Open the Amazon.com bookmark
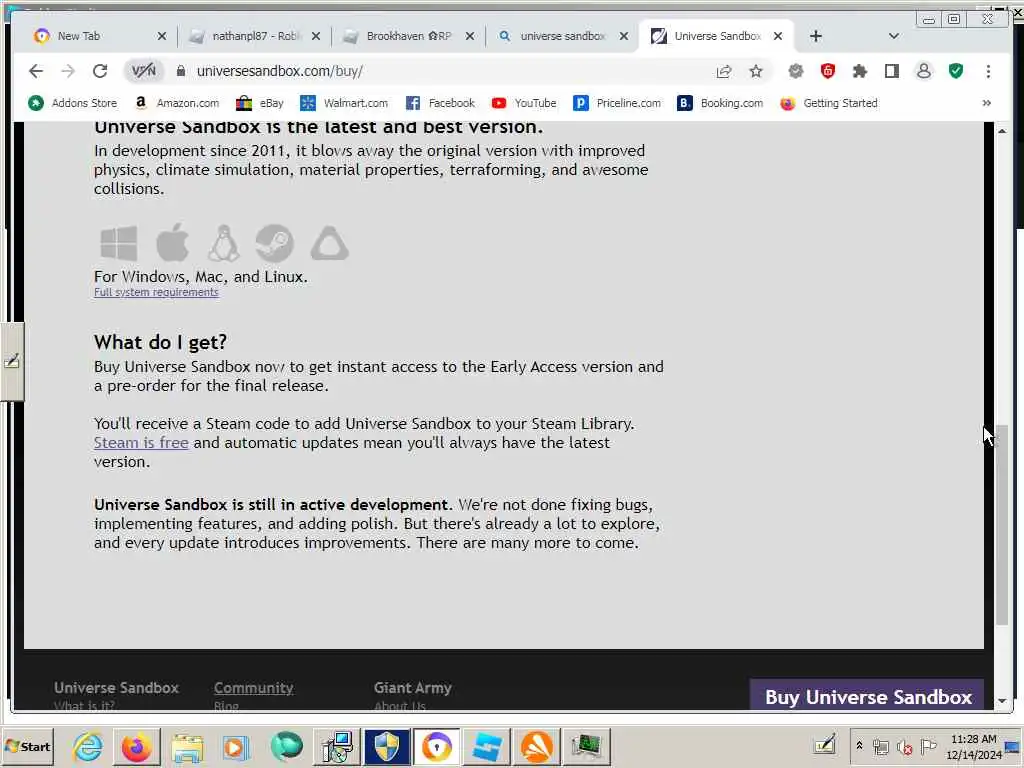 [x=176, y=103]
